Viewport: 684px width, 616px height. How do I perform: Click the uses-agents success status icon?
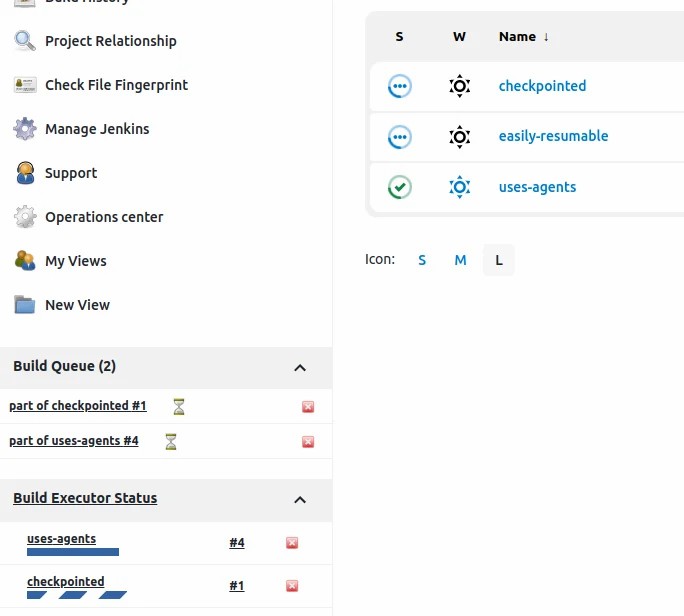400,187
